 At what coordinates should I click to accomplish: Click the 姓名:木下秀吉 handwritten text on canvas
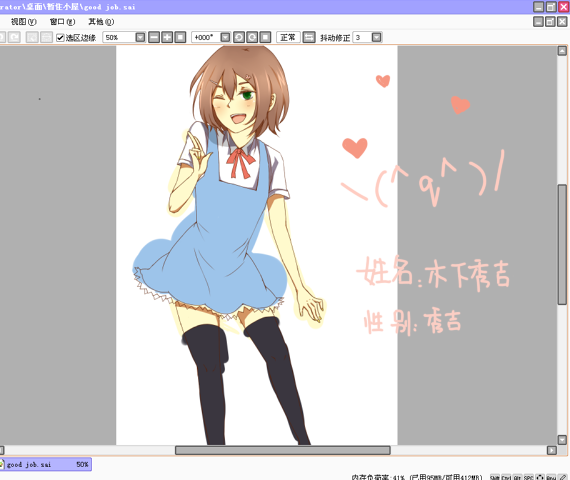click(x=433, y=273)
